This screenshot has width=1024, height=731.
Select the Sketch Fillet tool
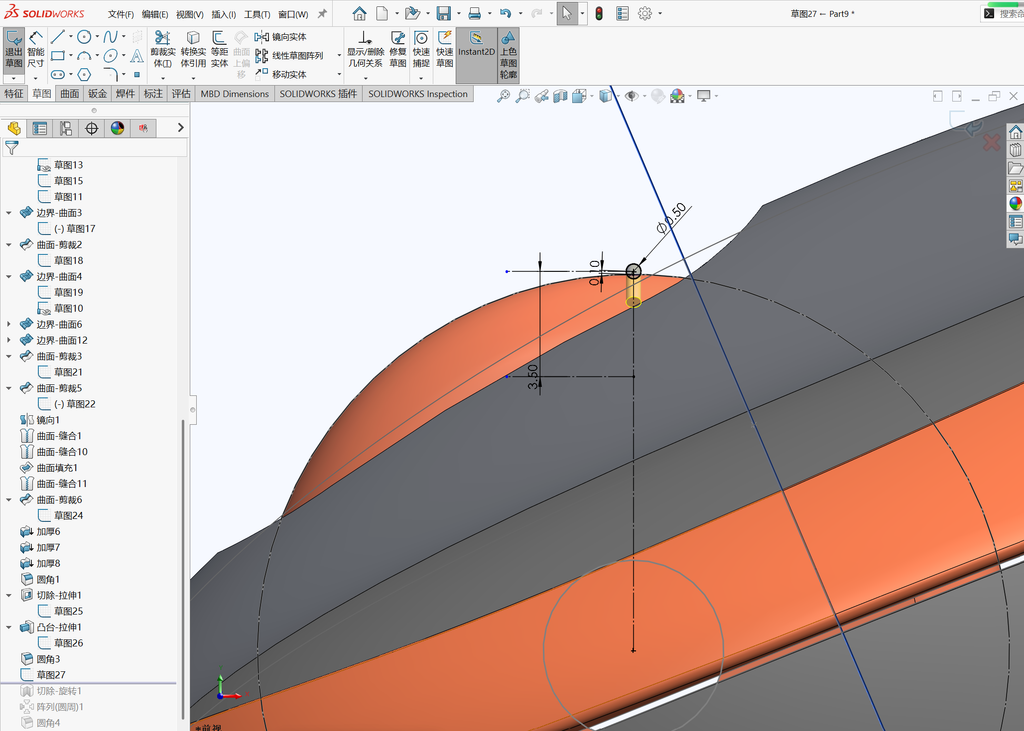pos(110,74)
